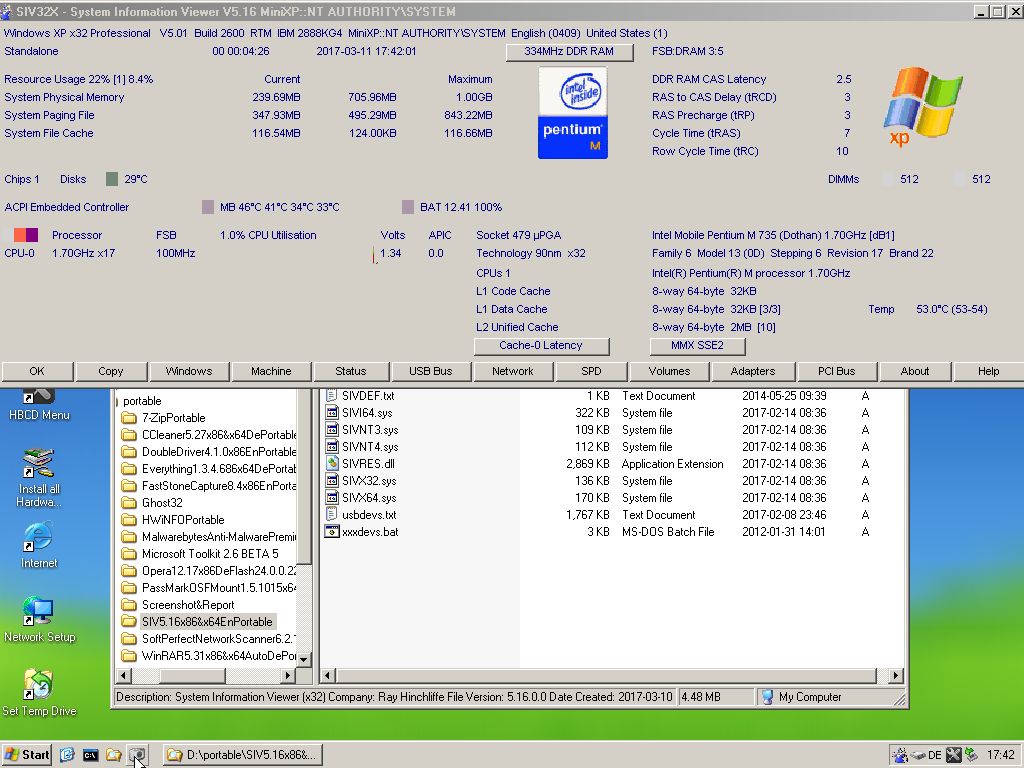Click the camera screenshot quick launch icon

[137, 755]
